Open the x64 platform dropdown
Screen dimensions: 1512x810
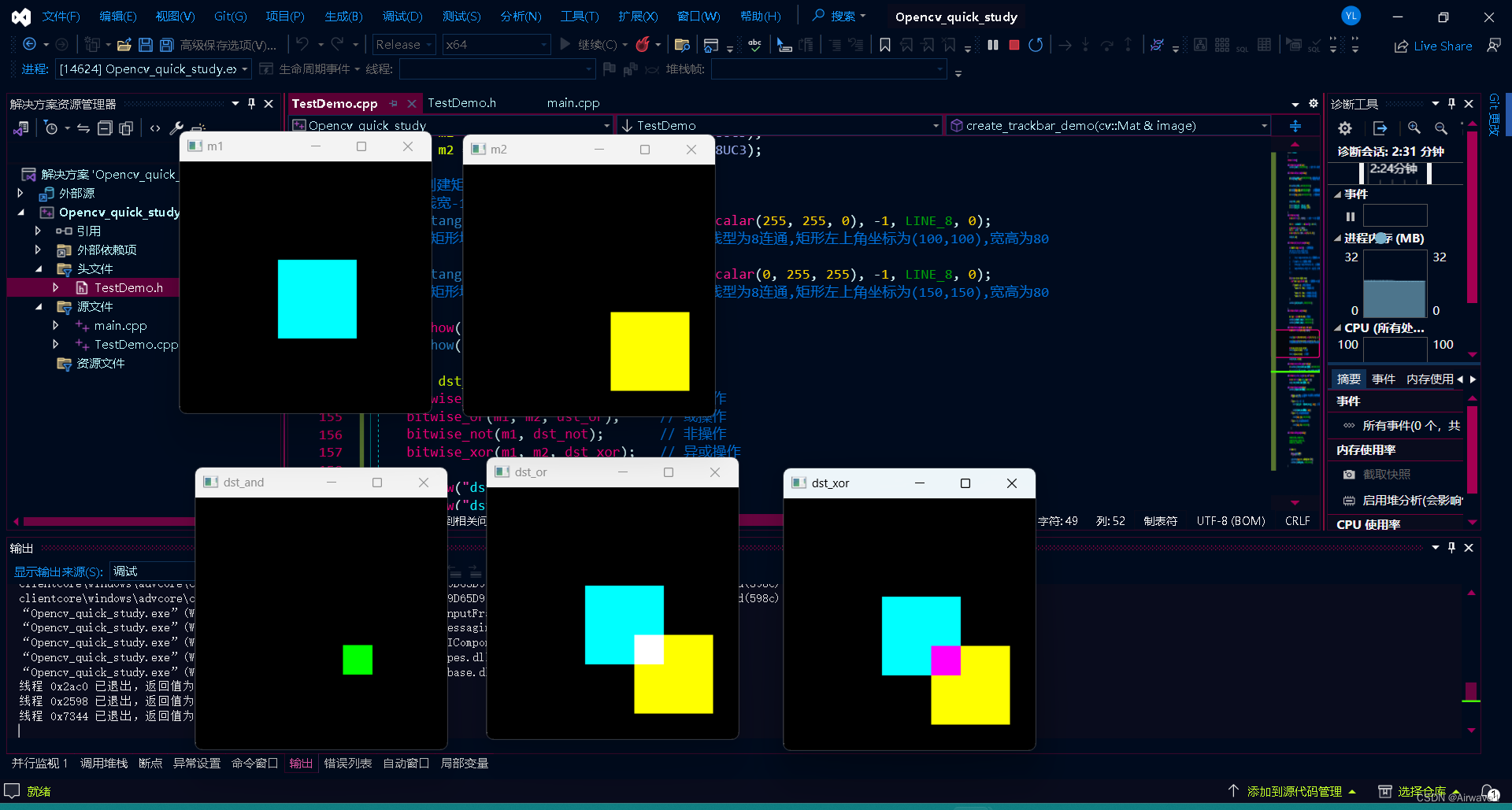(x=495, y=45)
